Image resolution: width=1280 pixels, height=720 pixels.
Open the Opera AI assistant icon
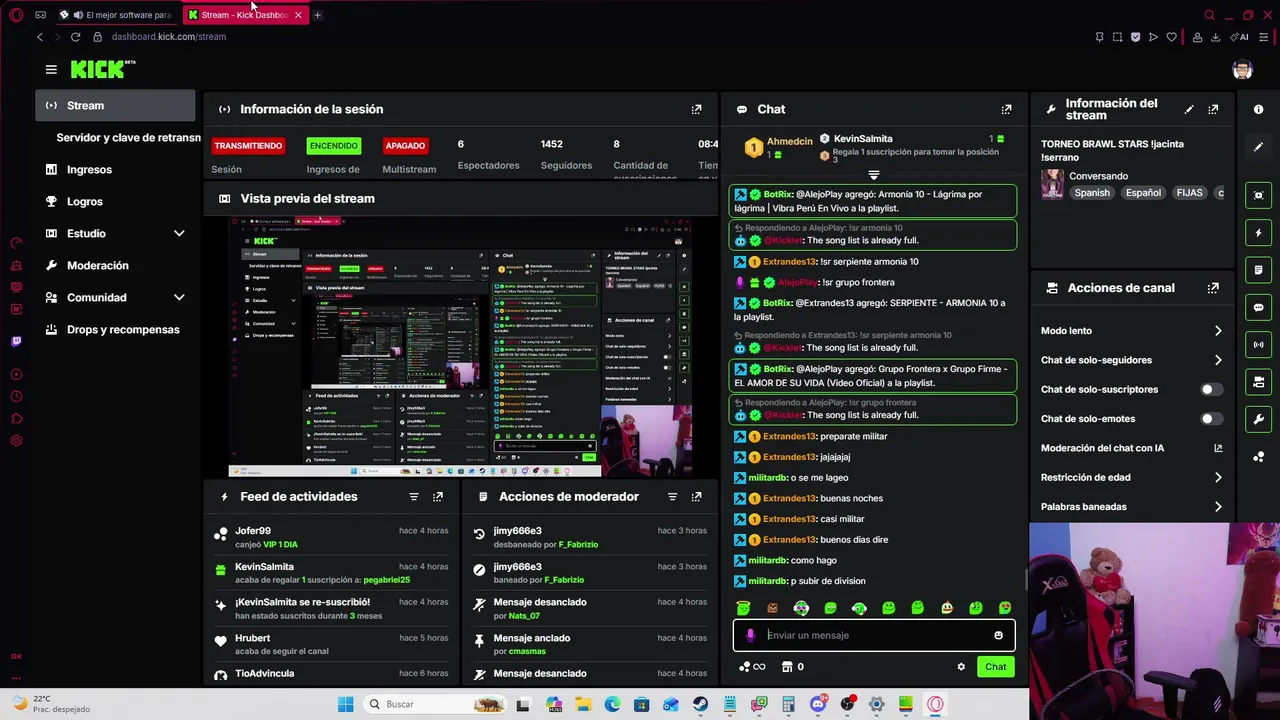click(x=1240, y=37)
